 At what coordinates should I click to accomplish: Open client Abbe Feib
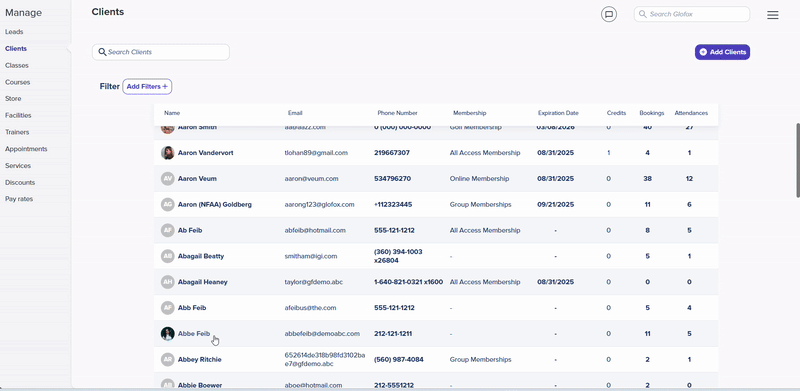tap(194, 334)
